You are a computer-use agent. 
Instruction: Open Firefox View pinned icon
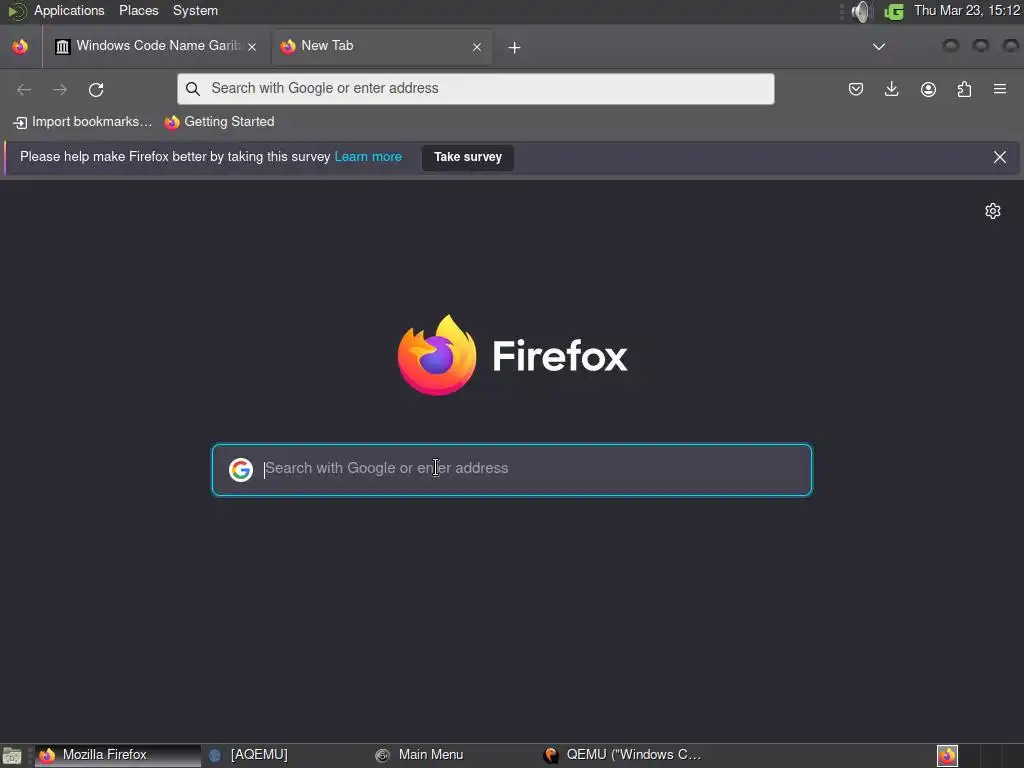[x=20, y=46]
